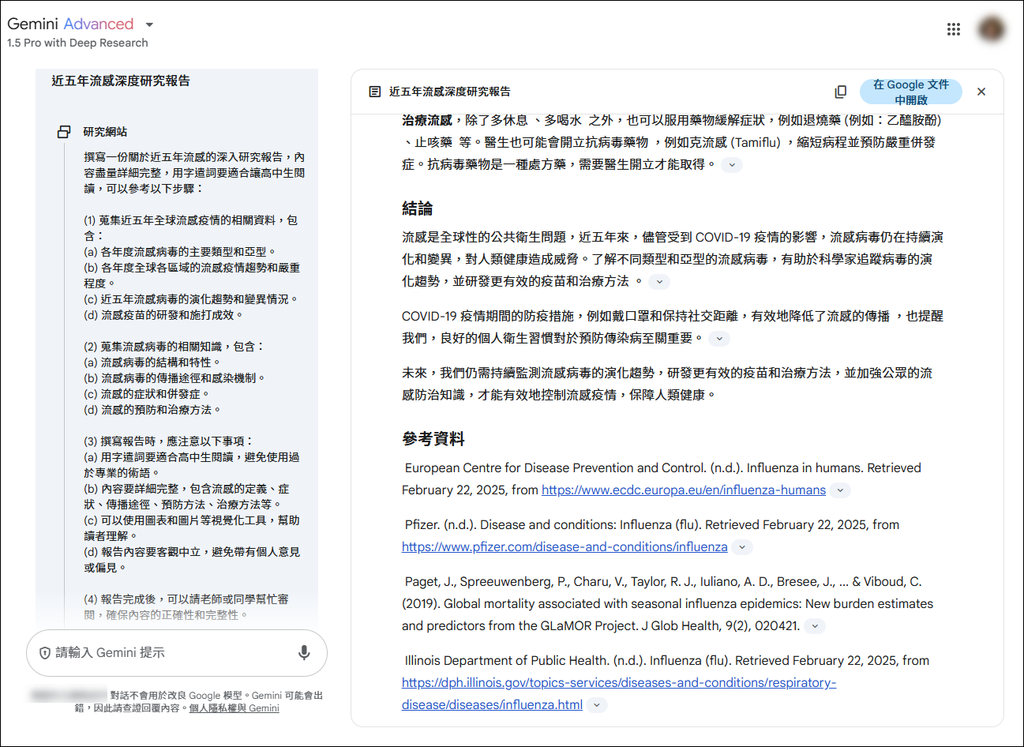Click the Paget, J., Spreeuwenberg reference text
1024x747 pixels.
coord(667,604)
